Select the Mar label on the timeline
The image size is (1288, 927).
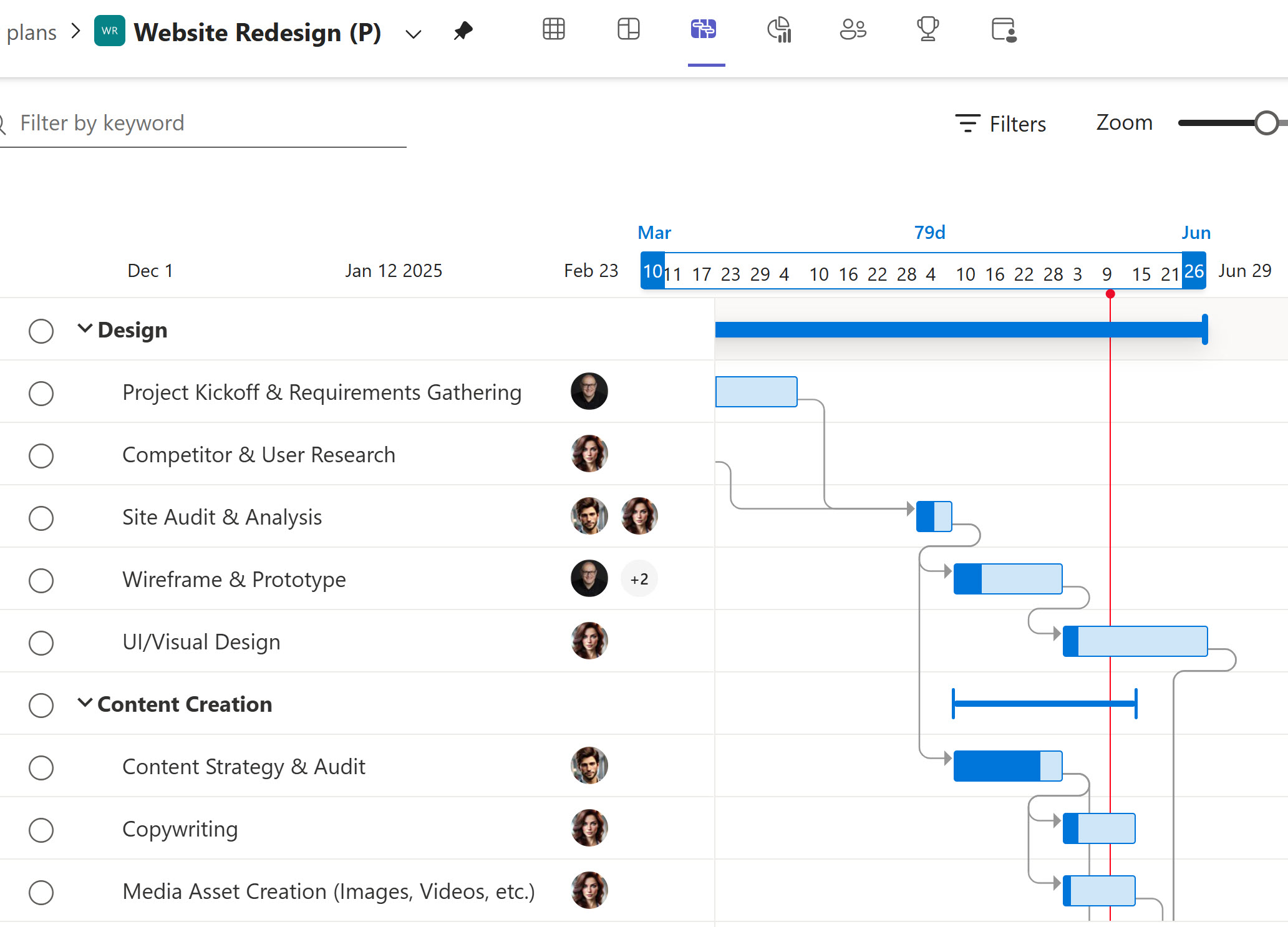tap(654, 232)
